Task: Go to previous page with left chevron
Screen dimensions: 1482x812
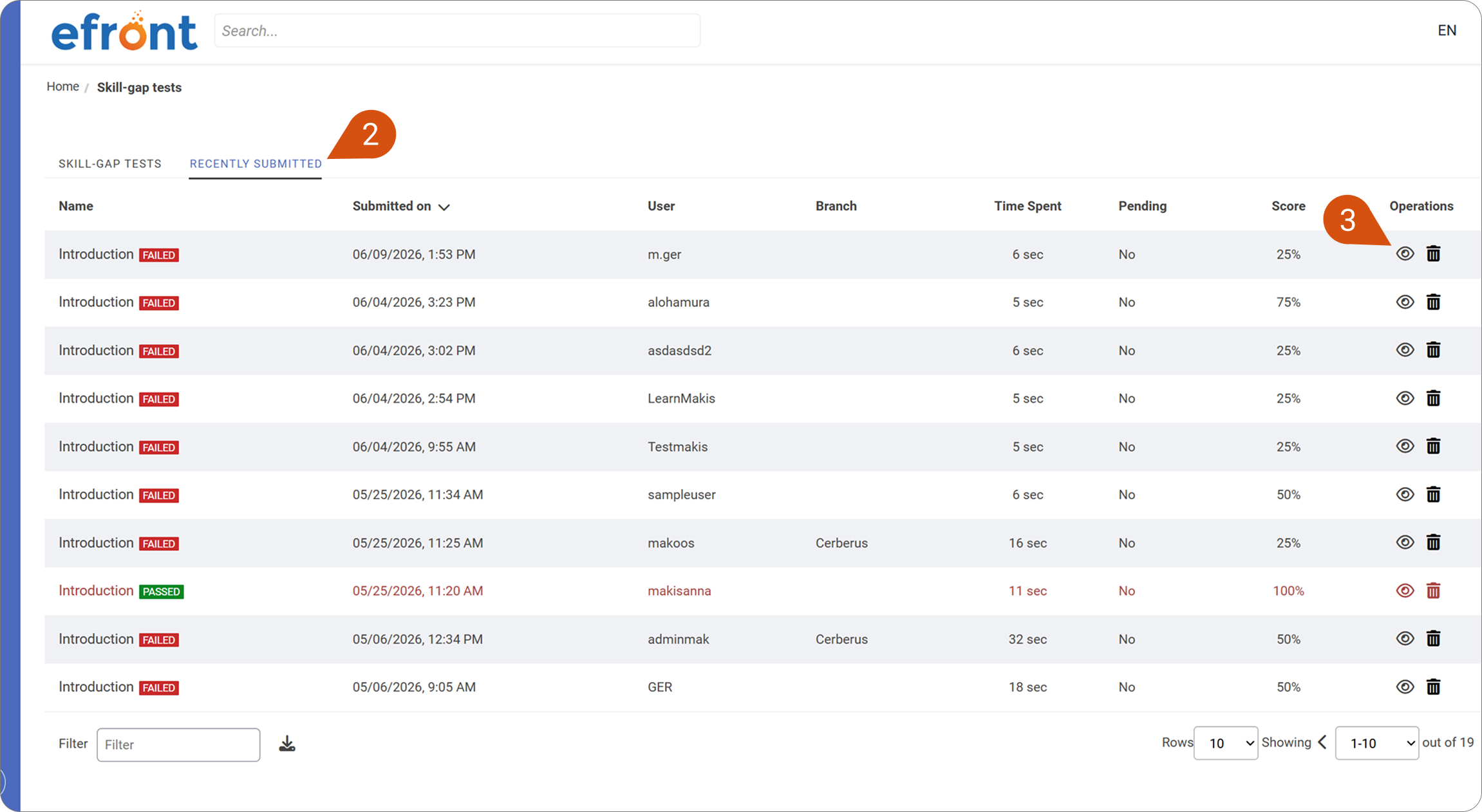Action: coord(1322,743)
